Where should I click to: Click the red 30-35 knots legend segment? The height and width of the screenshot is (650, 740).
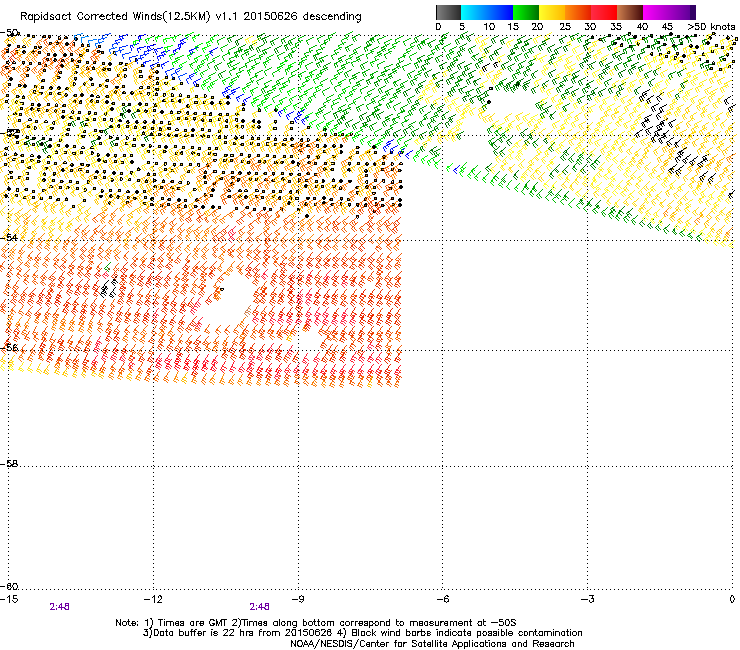pos(604,12)
